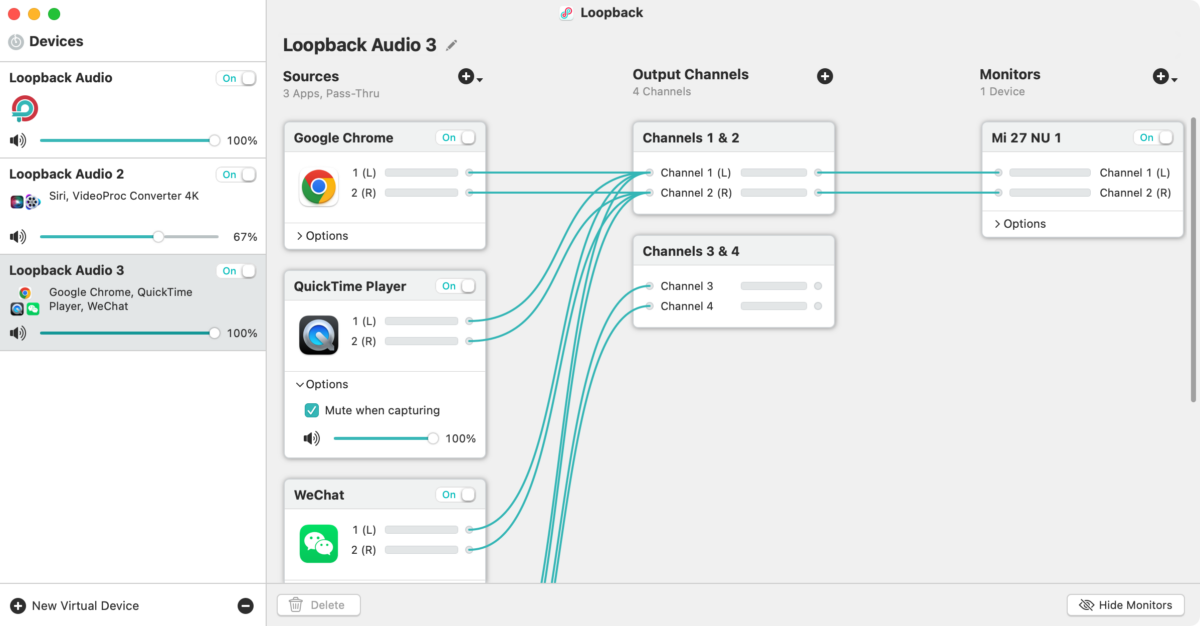Select Loopback Audio 3 device in sidebar
The height and width of the screenshot is (626, 1200).
click(133, 301)
